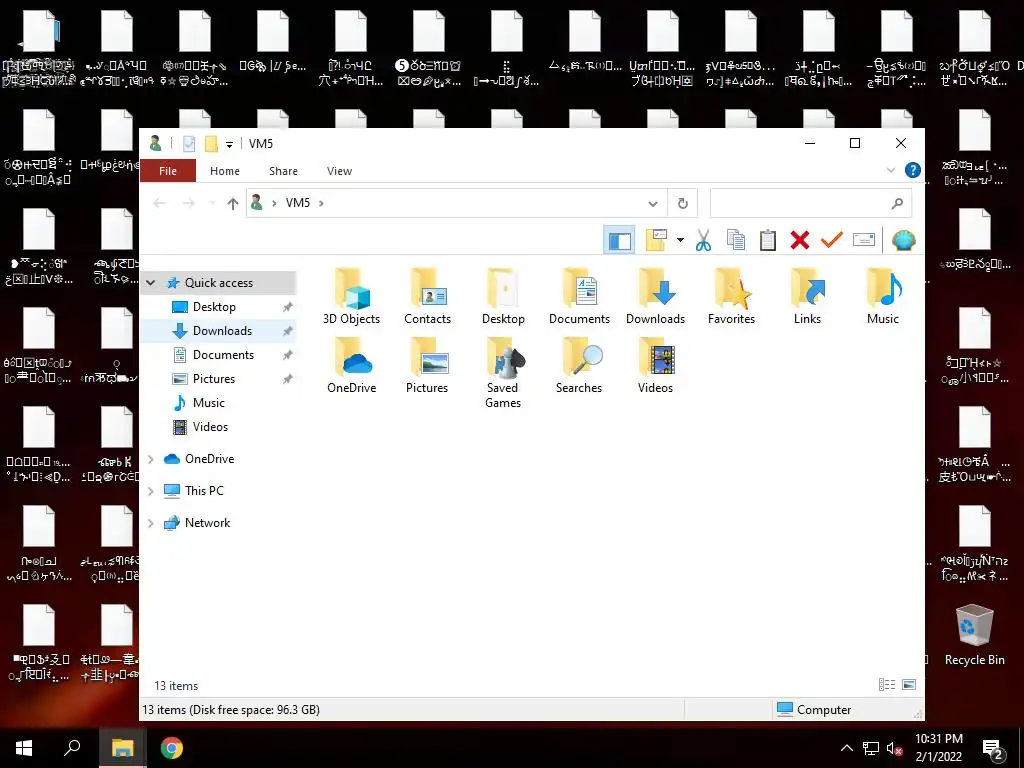Select Music under Quick access
Screen dimensions: 1024x768
(x=208, y=403)
